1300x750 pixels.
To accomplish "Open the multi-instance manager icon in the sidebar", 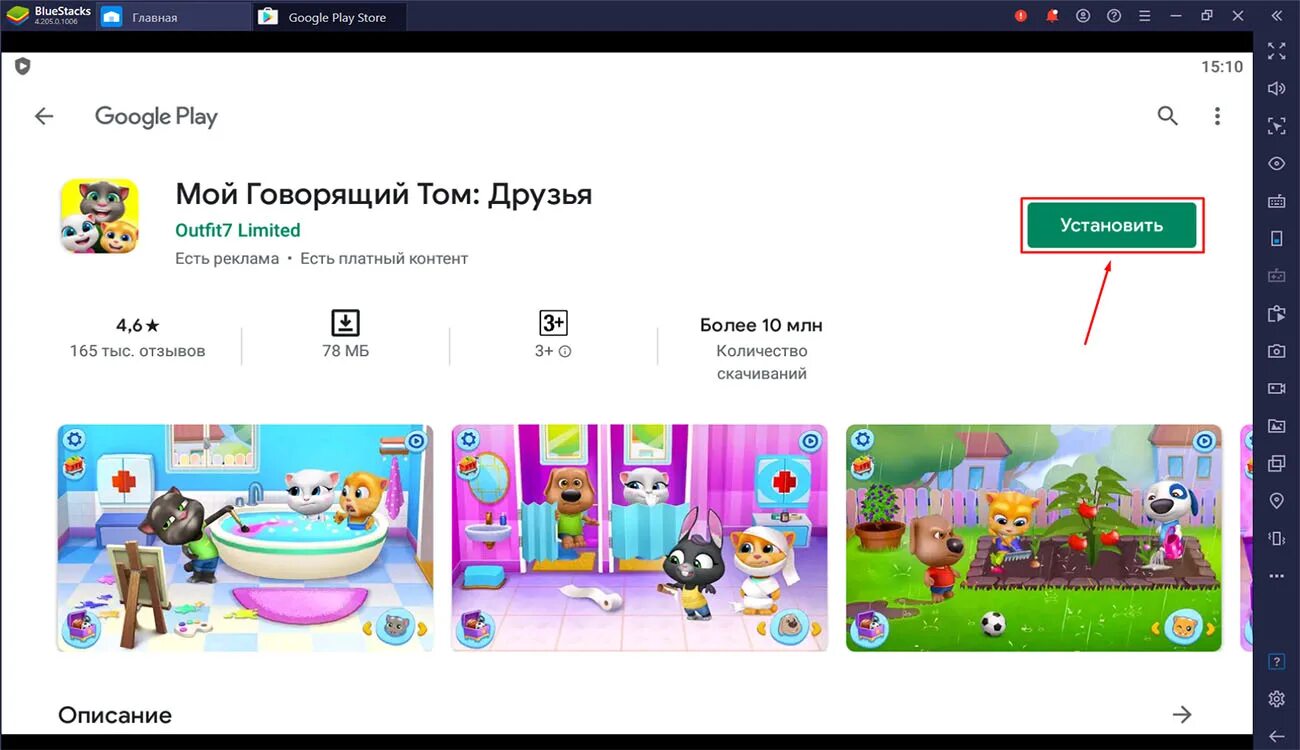I will click(1276, 463).
